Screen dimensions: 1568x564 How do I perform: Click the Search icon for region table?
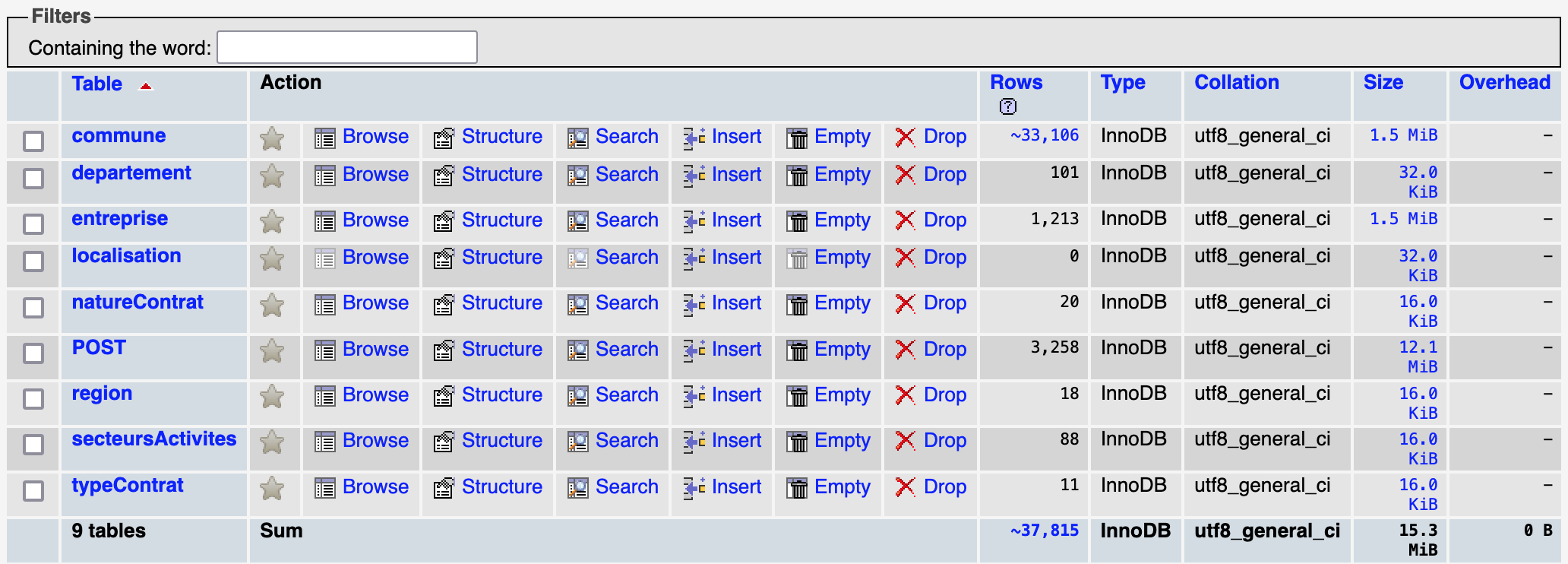578,397
